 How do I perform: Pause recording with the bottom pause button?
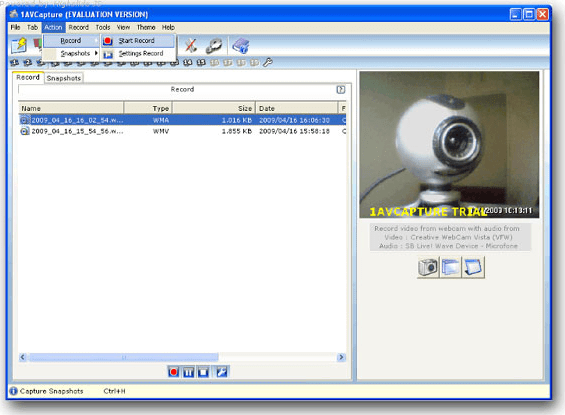[188, 372]
